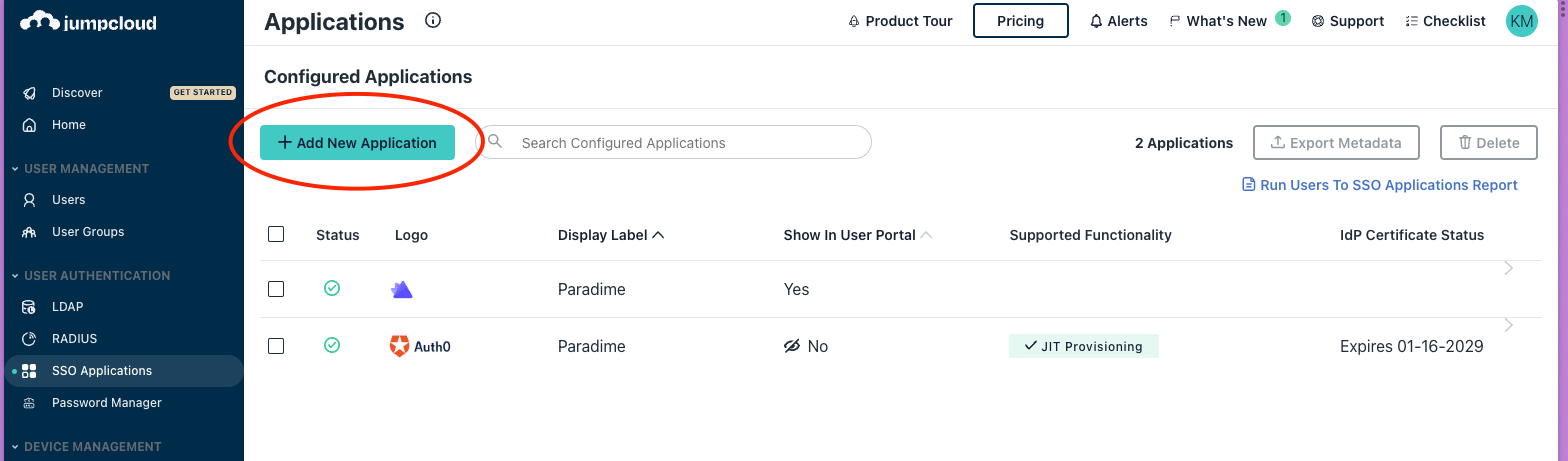Open the Applications info icon
This screenshot has height=461, width=1568.
pyautogui.click(x=433, y=20)
